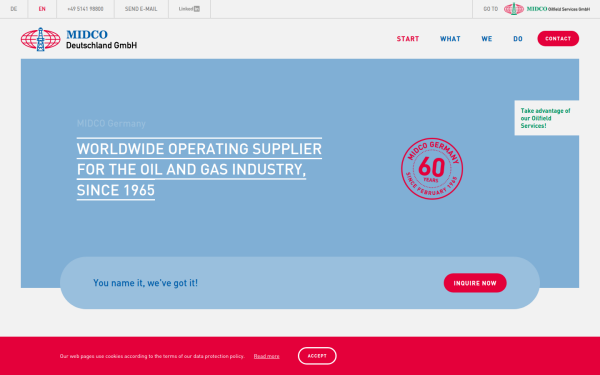Open the Oilfield Services advantage tab

tap(546, 118)
